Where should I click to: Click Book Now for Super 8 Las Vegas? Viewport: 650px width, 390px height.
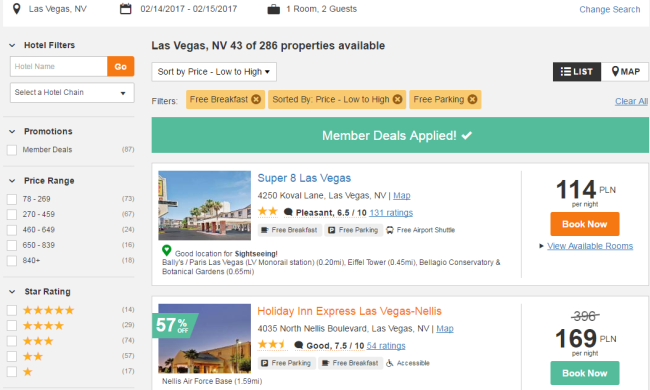585,224
